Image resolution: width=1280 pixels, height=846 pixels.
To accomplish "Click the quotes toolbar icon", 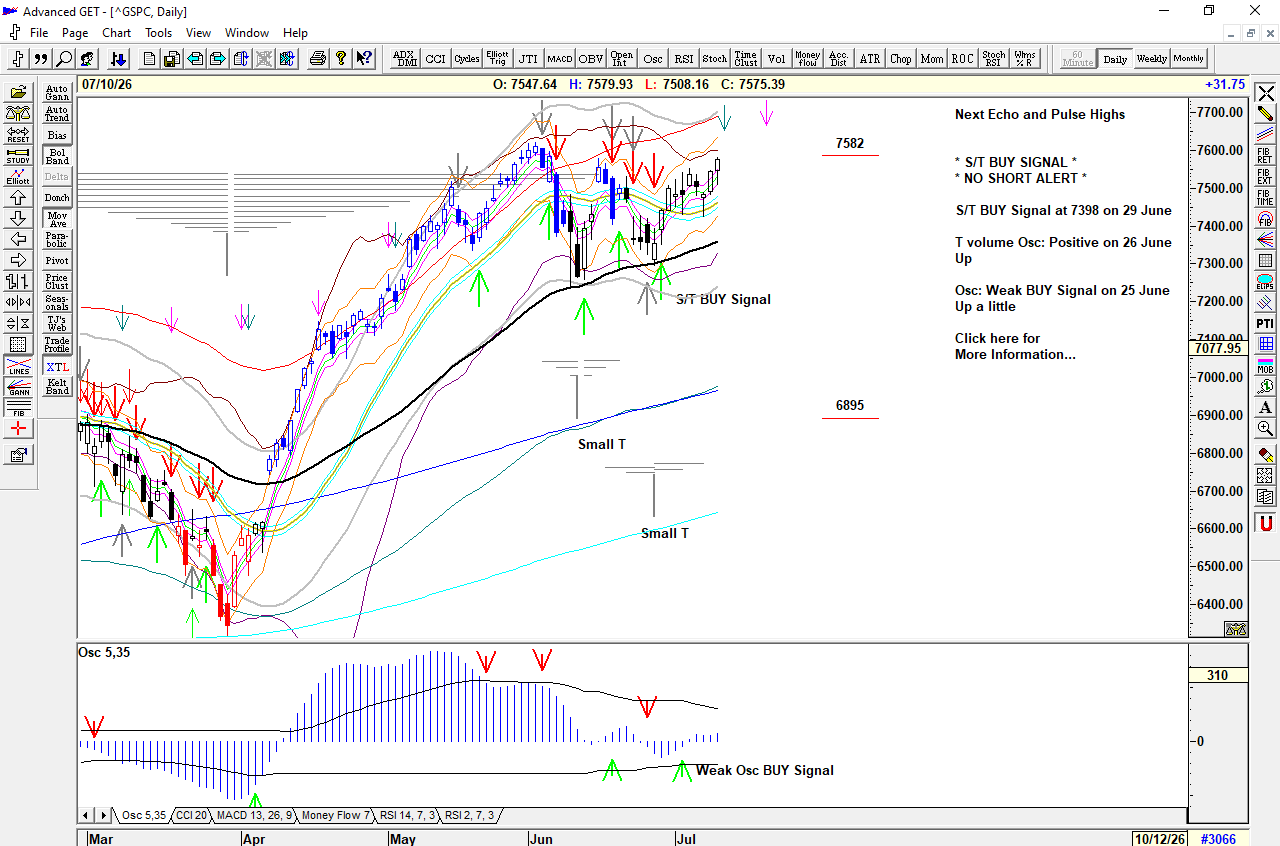I will 42,59.
